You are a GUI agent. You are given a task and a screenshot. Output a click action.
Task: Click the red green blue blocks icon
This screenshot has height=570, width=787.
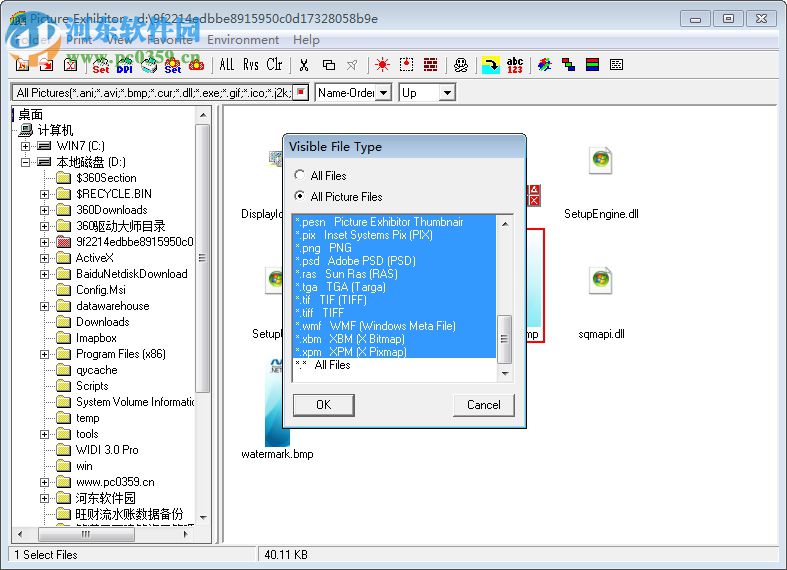[569, 64]
